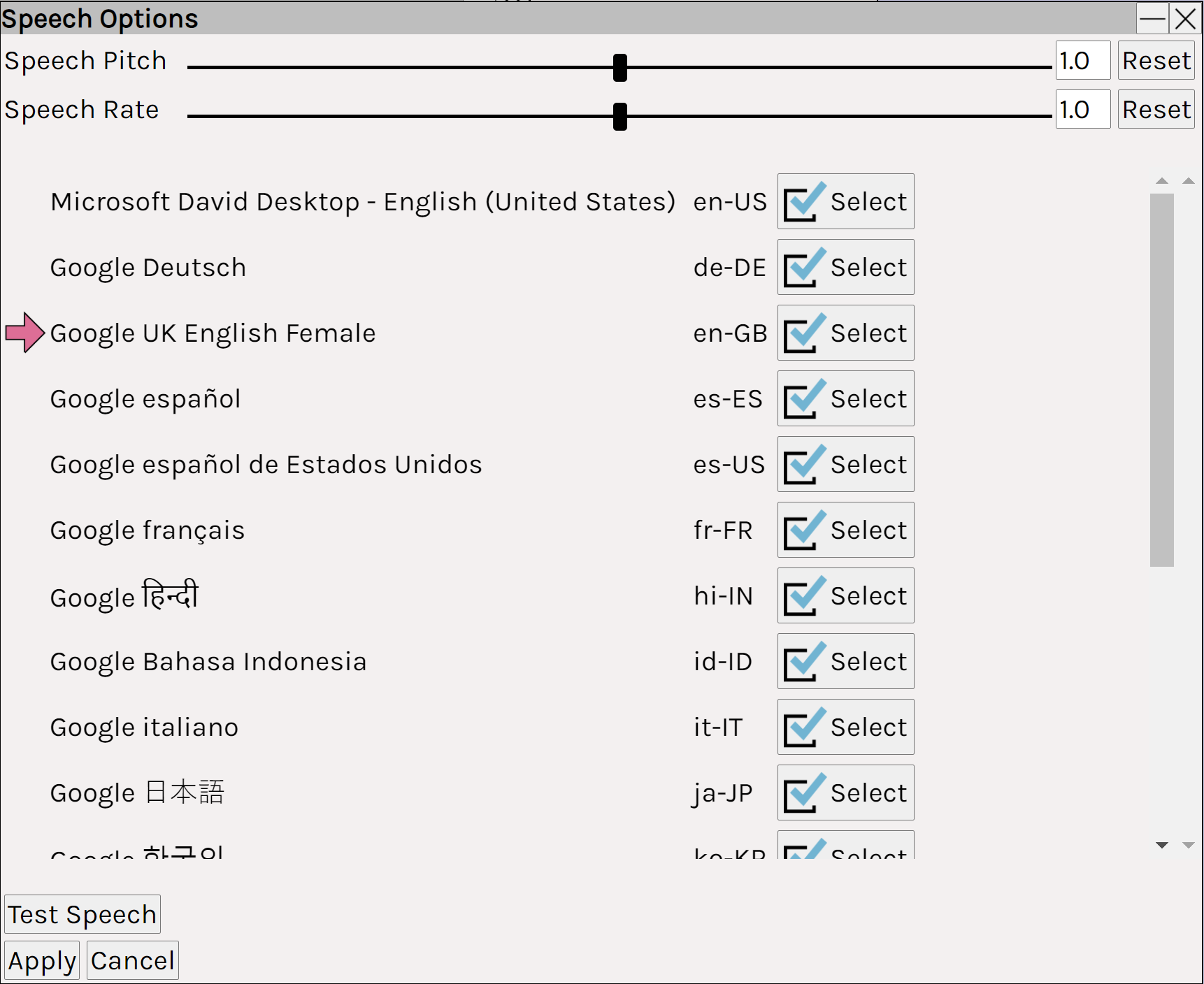Click the outer scroll down arrow
This screenshot has width=1204, height=984.
point(1188,846)
